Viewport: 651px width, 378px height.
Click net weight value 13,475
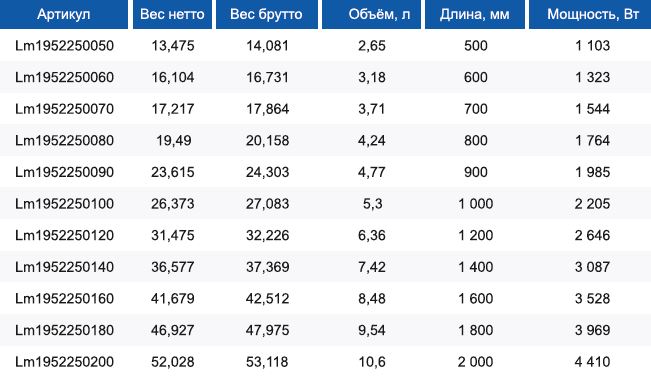[173, 46]
